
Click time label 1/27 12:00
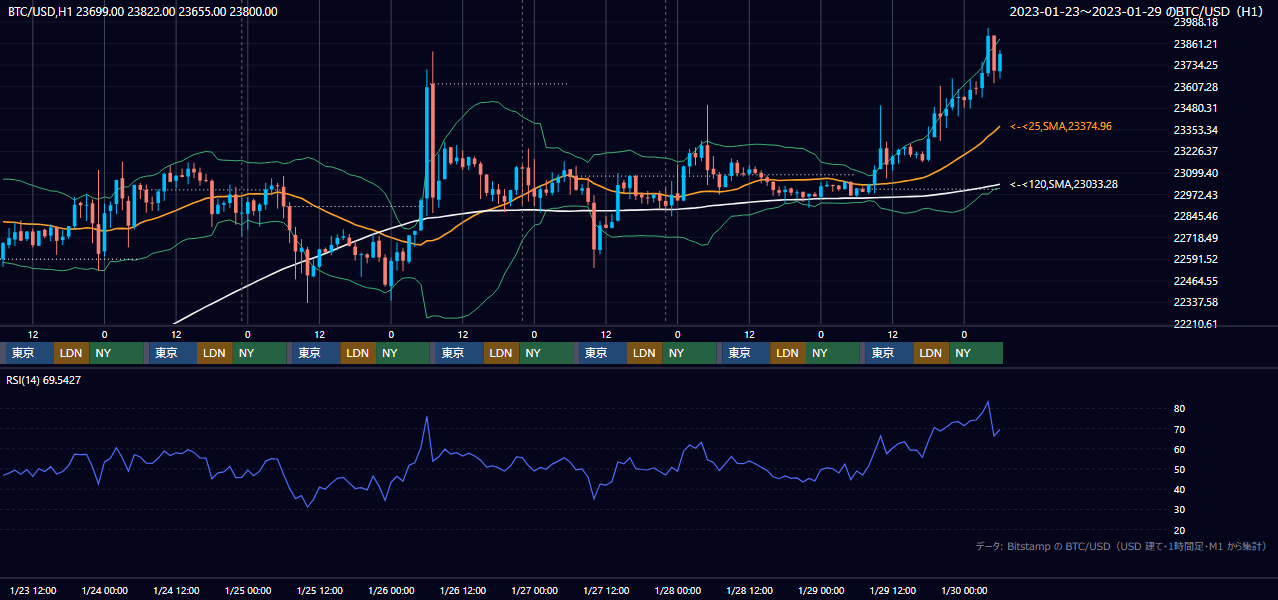click(606, 590)
